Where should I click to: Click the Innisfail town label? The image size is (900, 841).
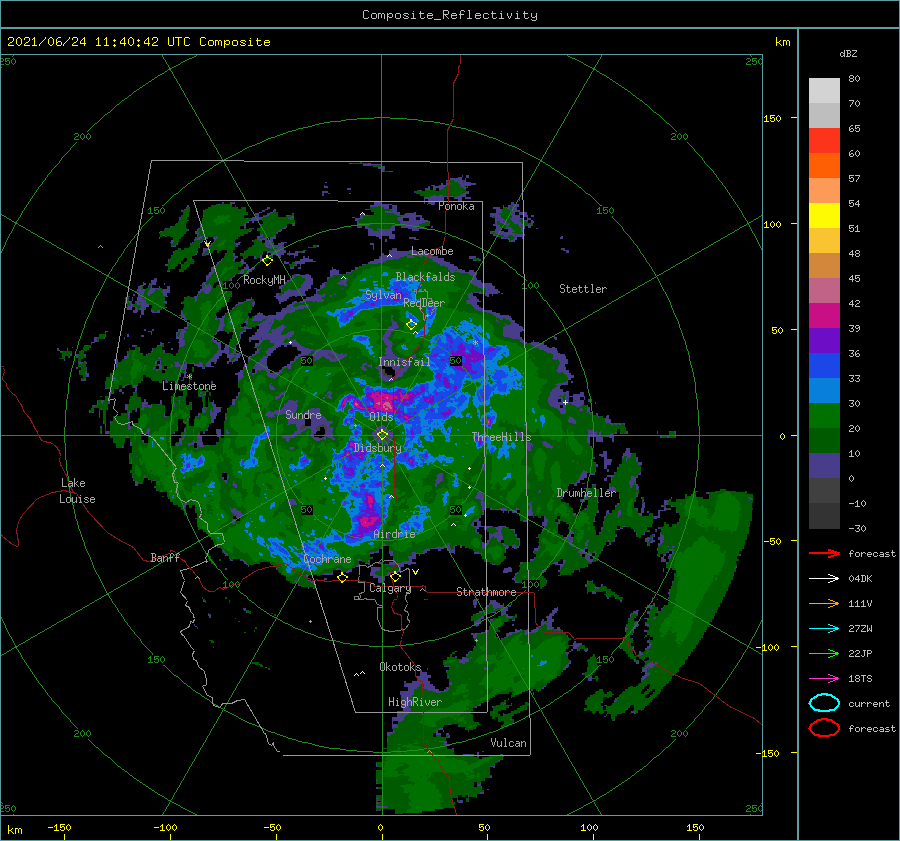click(x=404, y=362)
